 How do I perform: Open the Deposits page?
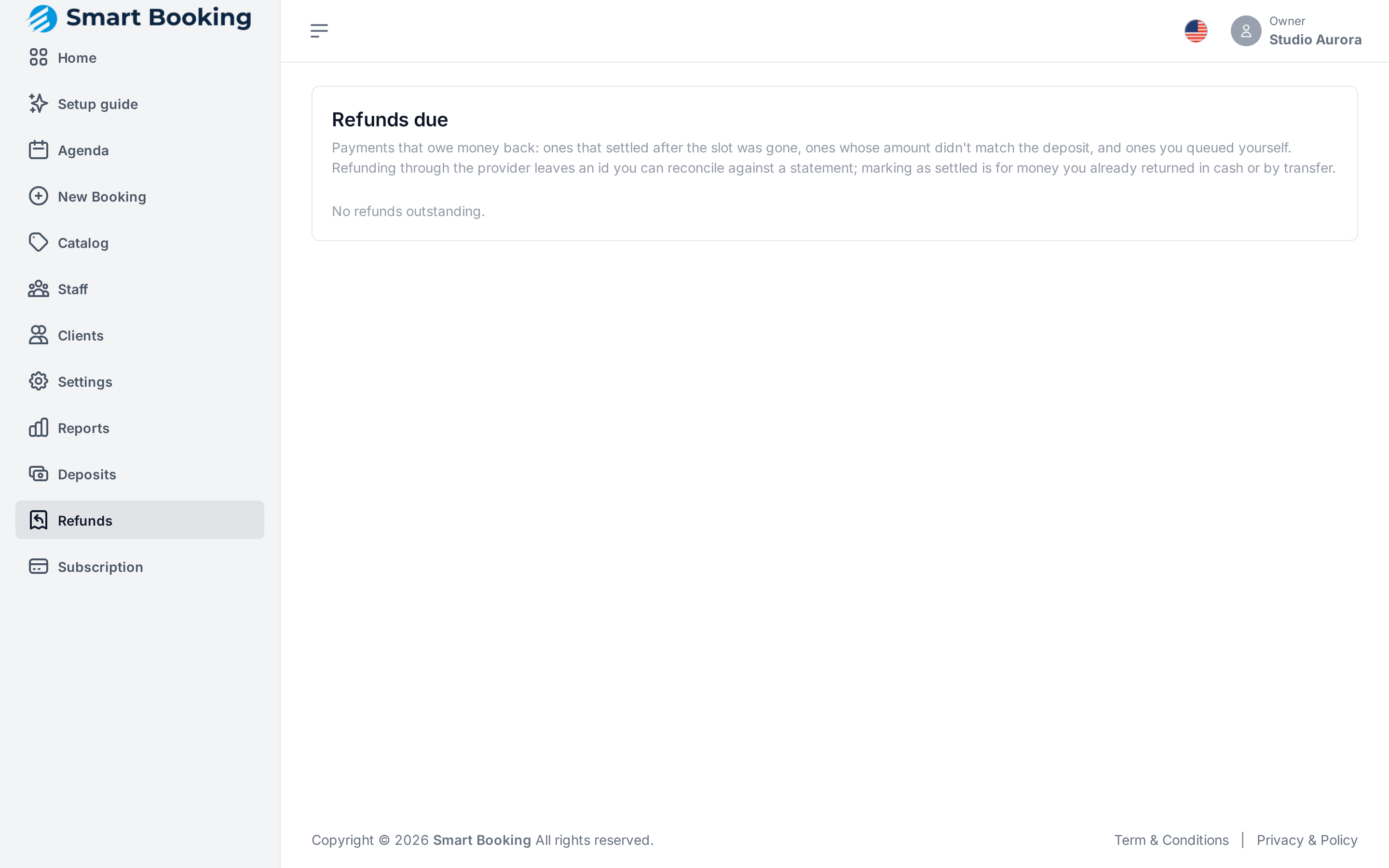click(87, 475)
